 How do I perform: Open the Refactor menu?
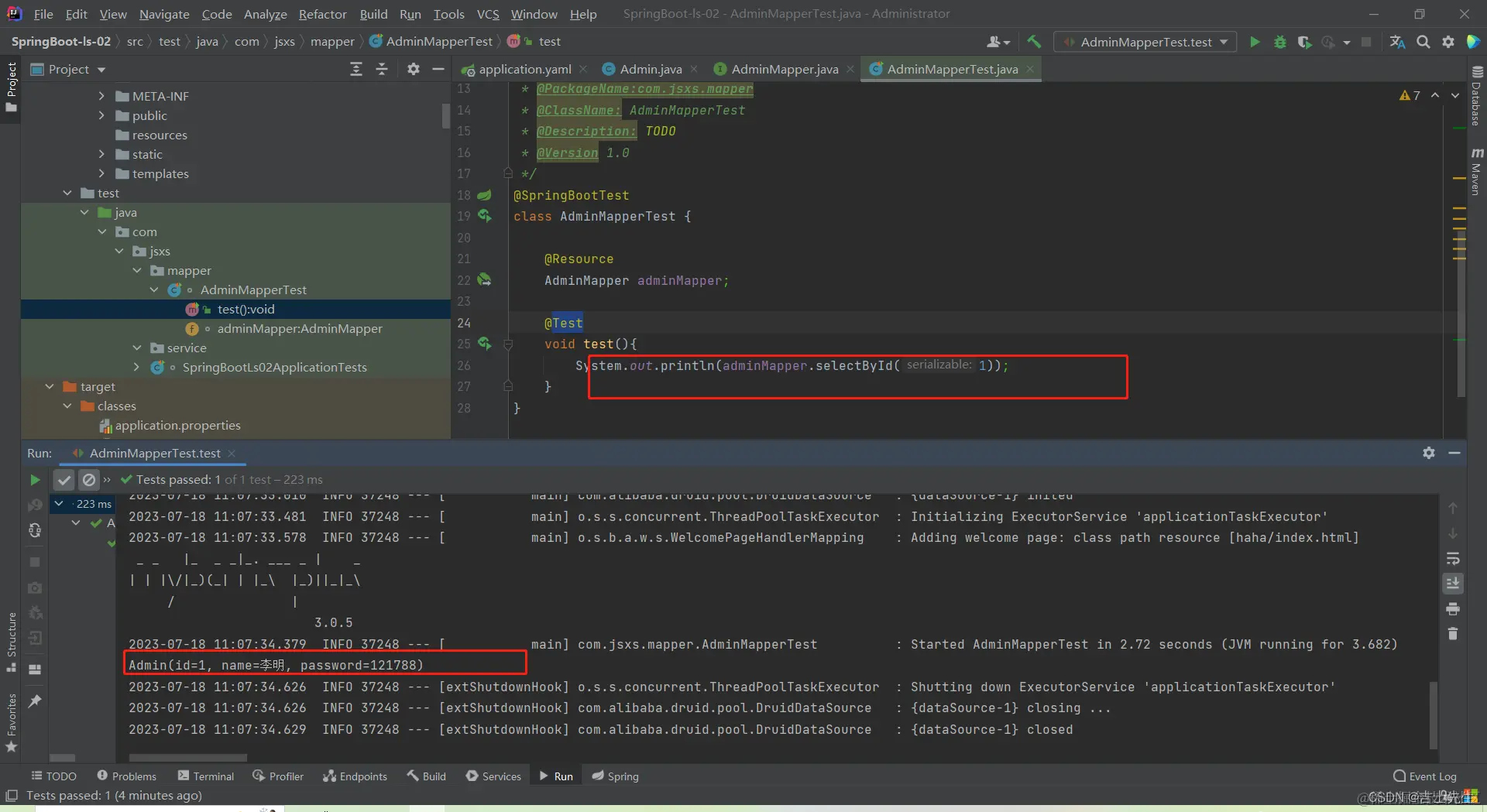click(322, 14)
